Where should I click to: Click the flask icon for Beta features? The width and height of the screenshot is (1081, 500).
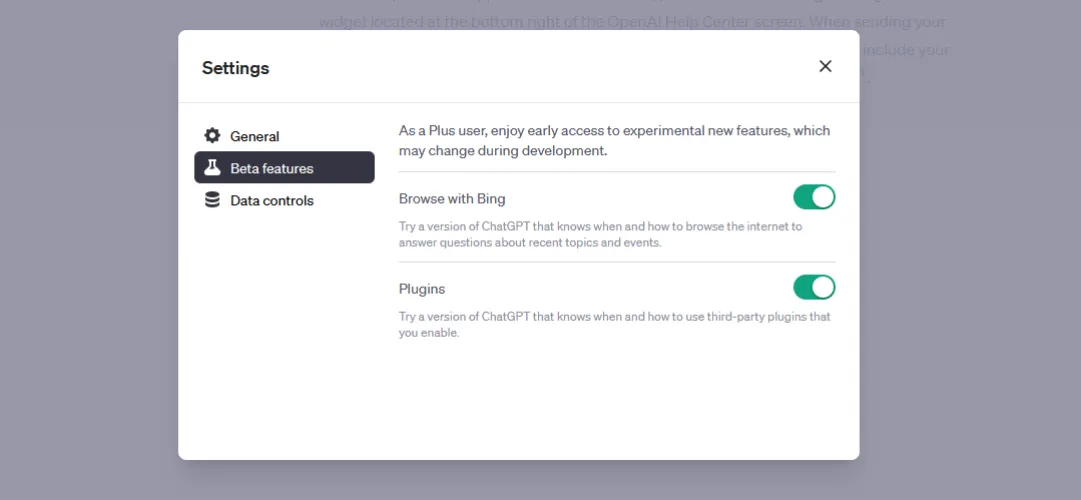(212, 168)
